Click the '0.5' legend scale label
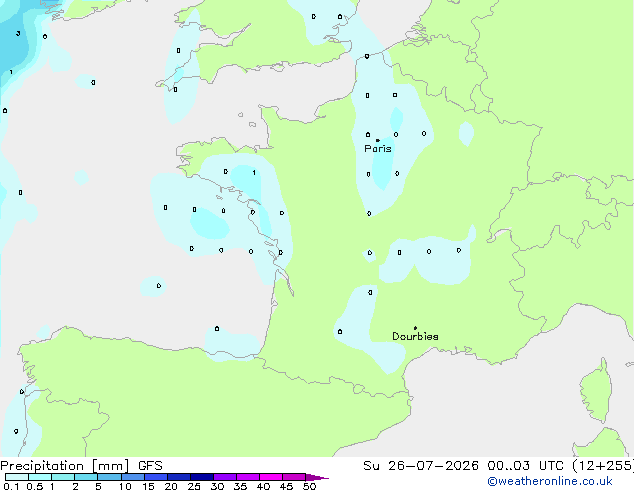The height and width of the screenshot is (490, 634). point(35,486)
